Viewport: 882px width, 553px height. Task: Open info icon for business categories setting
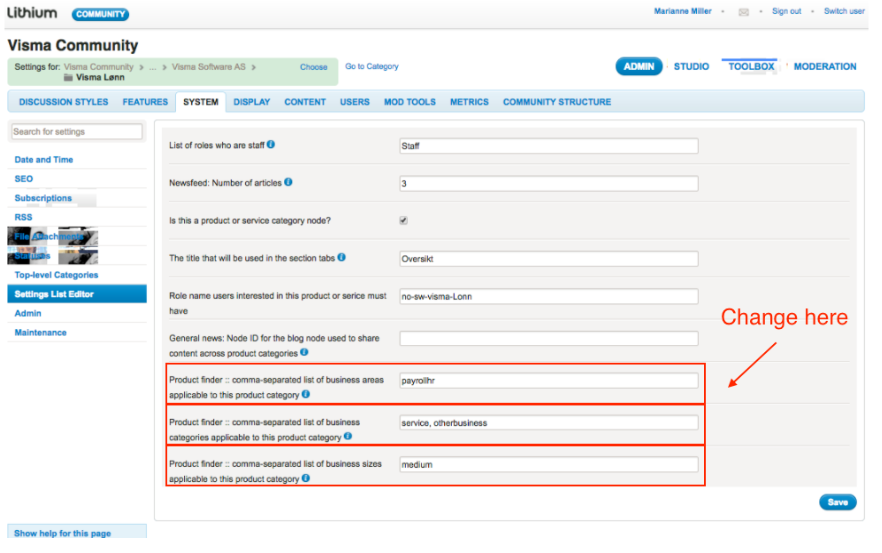[348, 436]
